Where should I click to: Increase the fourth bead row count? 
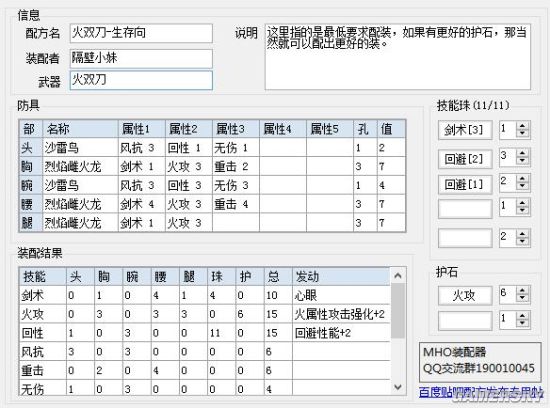pyautogui.click(x=523, y=203)
